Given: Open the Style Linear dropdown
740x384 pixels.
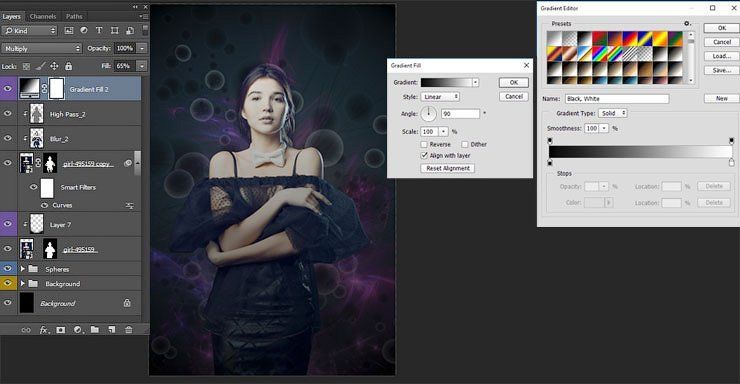Looking at the screenshot, I should [440, 97].
